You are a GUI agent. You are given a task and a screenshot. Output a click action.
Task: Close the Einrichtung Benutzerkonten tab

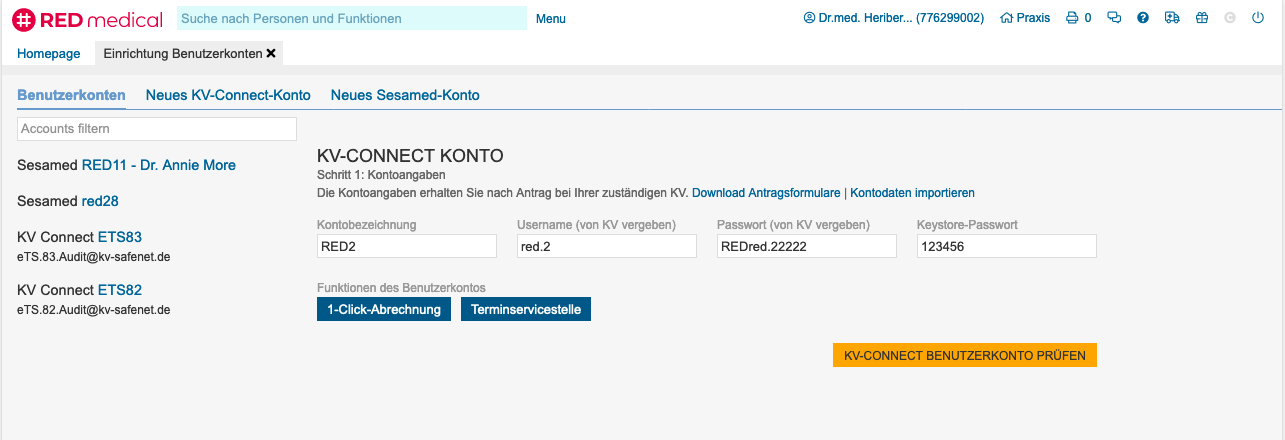pyautogui.click(x=271, y=53)
